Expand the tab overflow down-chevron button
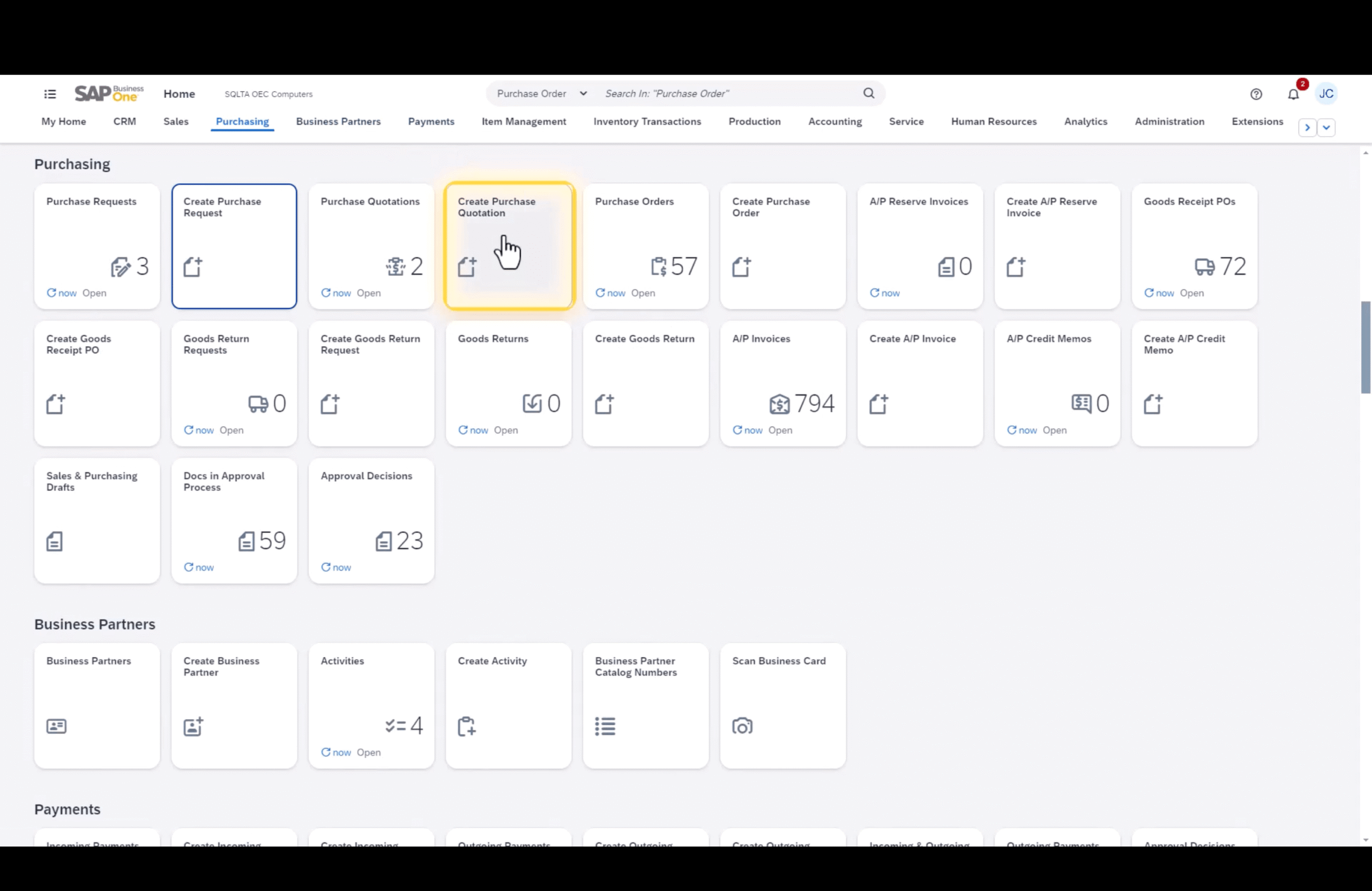The image size is (1372, 891). (x=1326, y=128)
